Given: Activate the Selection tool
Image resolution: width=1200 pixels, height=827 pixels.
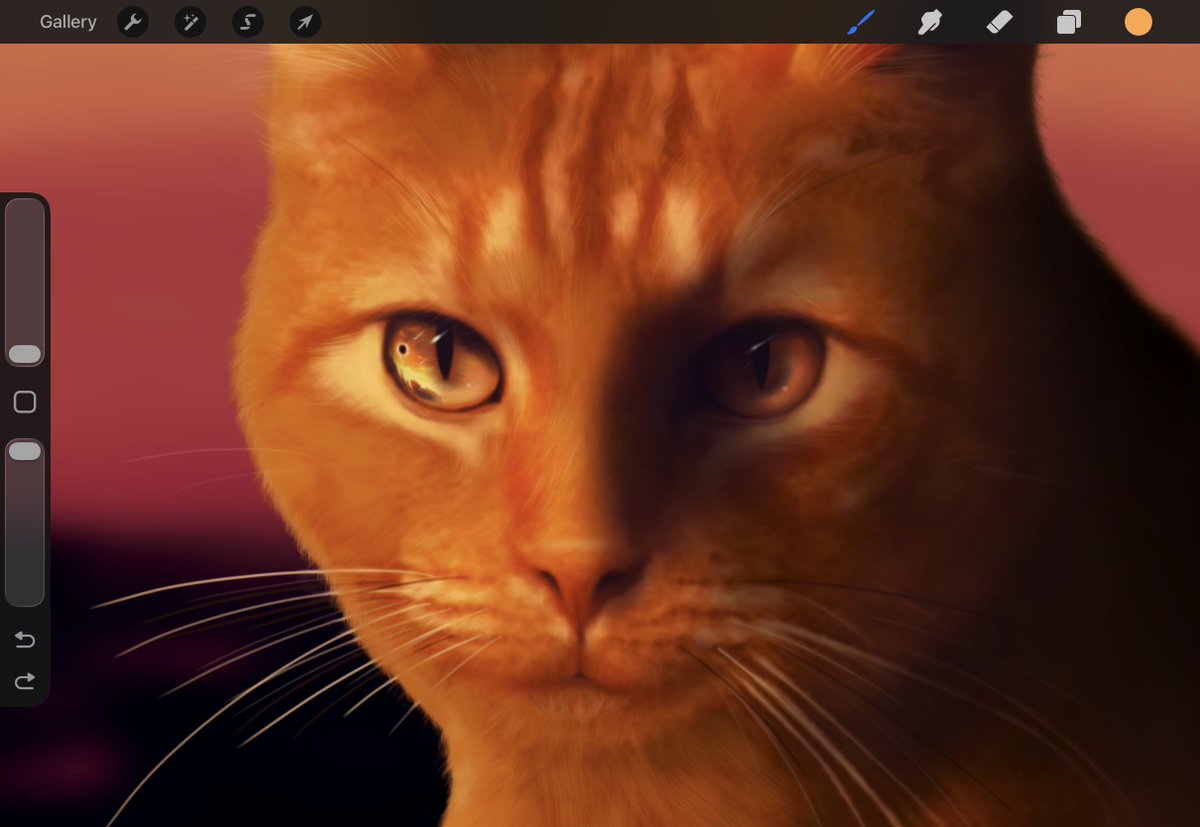Looking at the screenshot, I should coord(248,22).
